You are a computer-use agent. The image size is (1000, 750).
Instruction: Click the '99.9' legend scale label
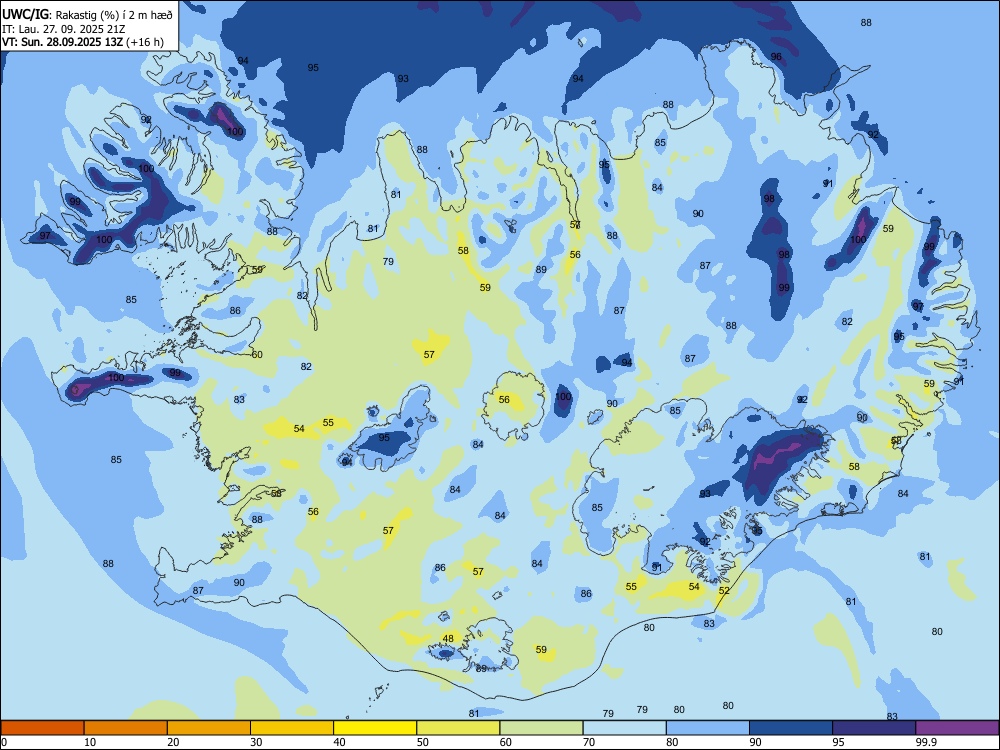tap(925, 742)
